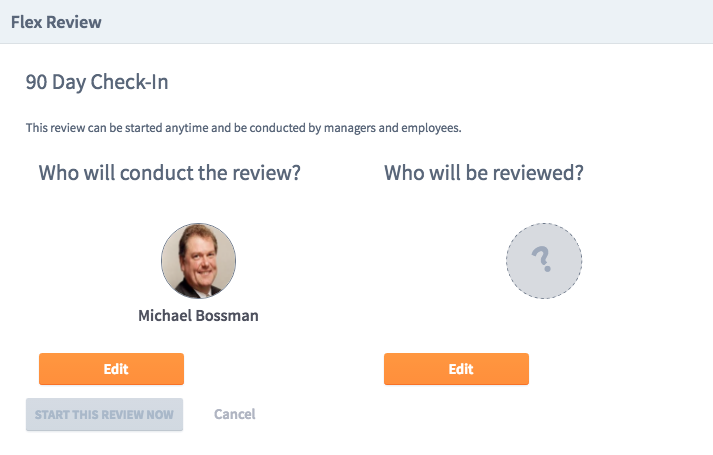Click the Flex Review header title
This screenshot has width=713, height=455.
pyautogui.click(x=56, y=22)
